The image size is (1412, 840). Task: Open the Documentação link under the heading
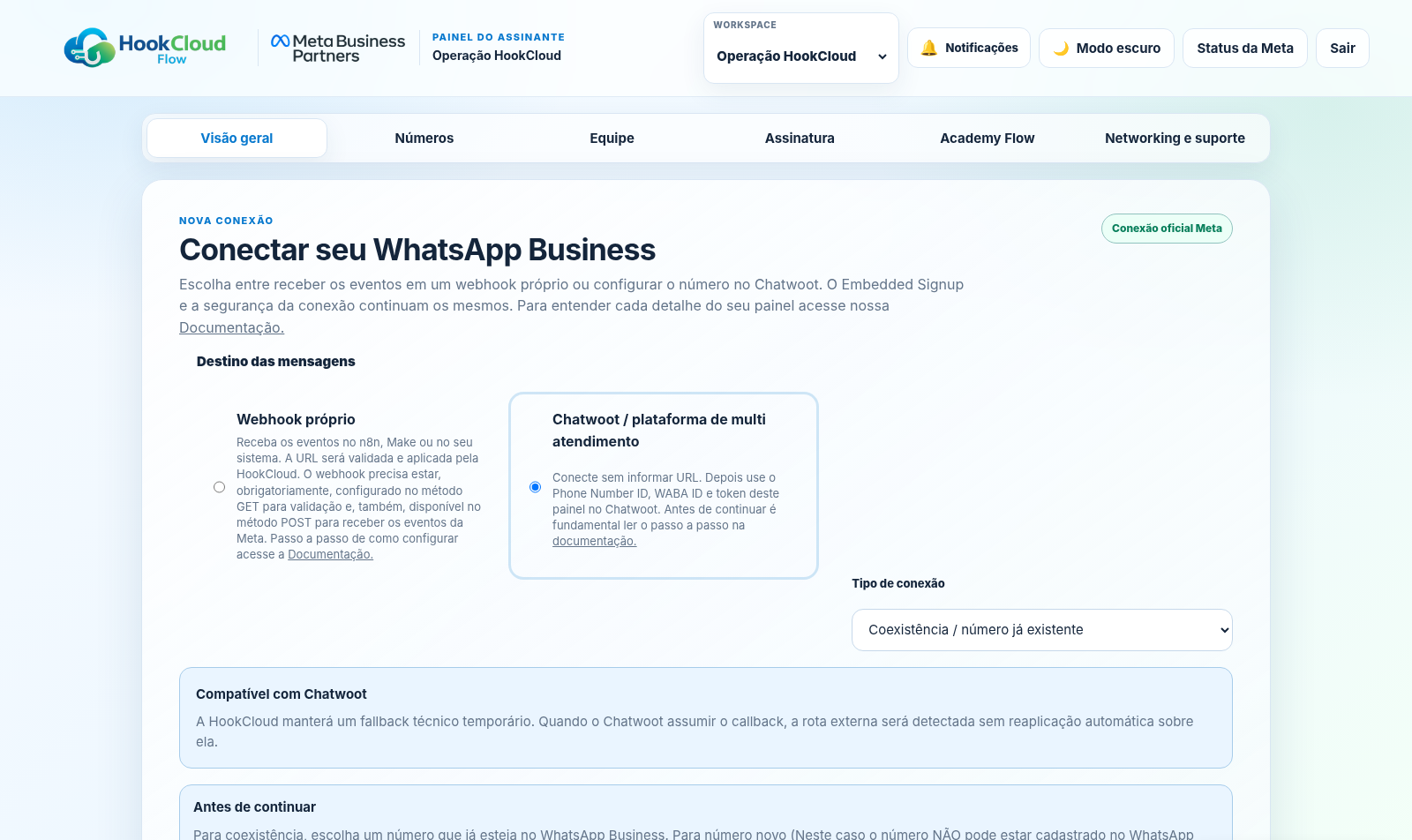coord(231,327)
